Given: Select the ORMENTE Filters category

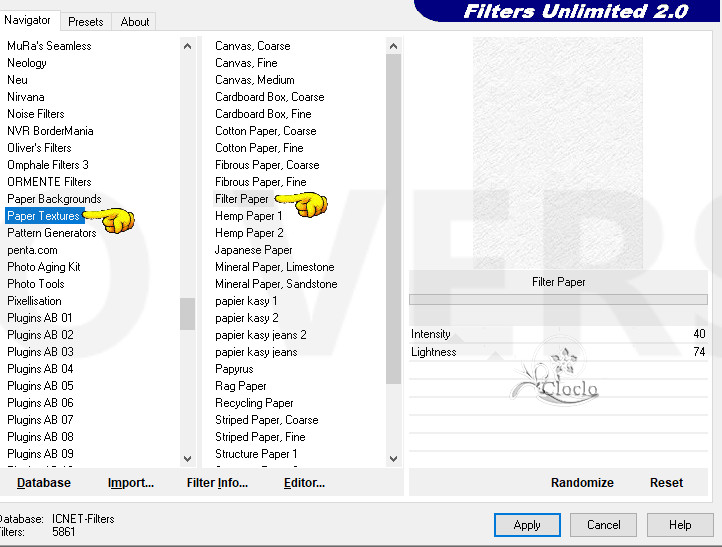Looking at the screenshot, I should coord(49,182).
